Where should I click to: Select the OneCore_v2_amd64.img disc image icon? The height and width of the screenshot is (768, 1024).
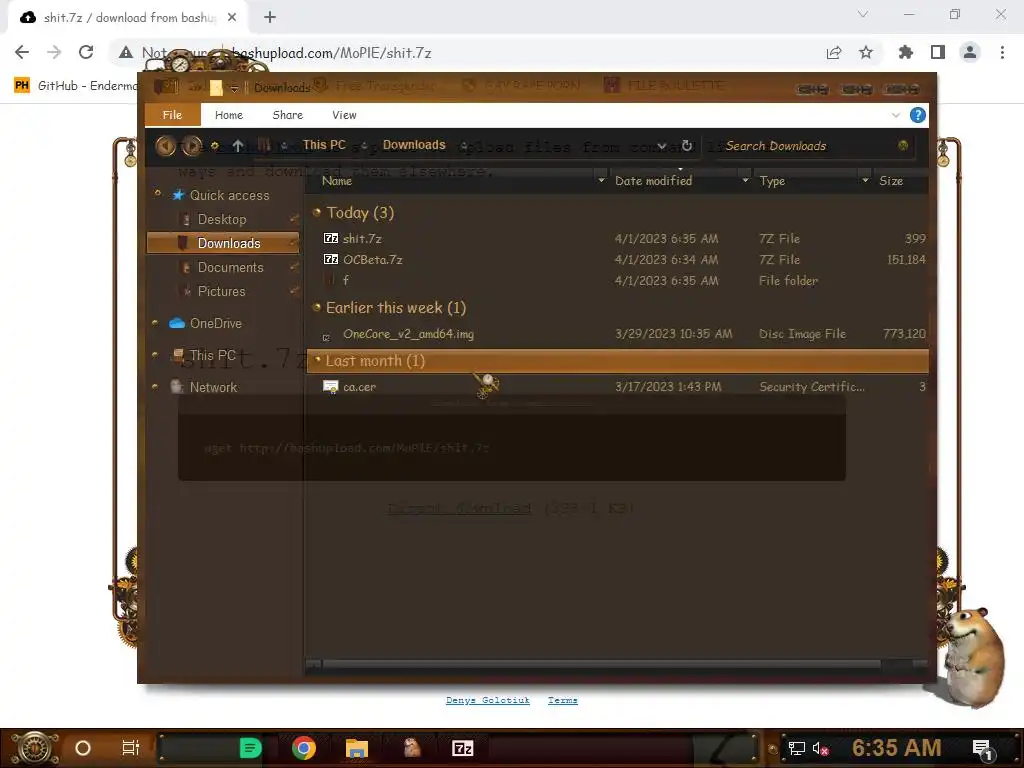327,337
